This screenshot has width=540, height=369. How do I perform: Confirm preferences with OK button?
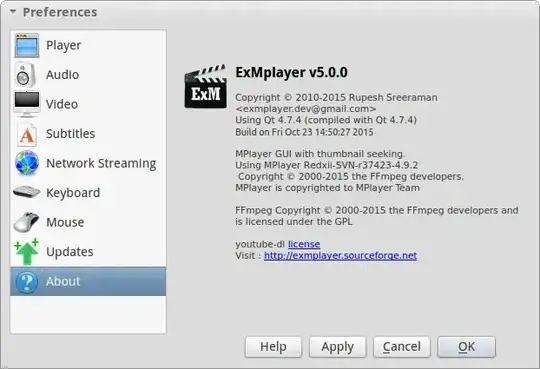coord(466,347)
